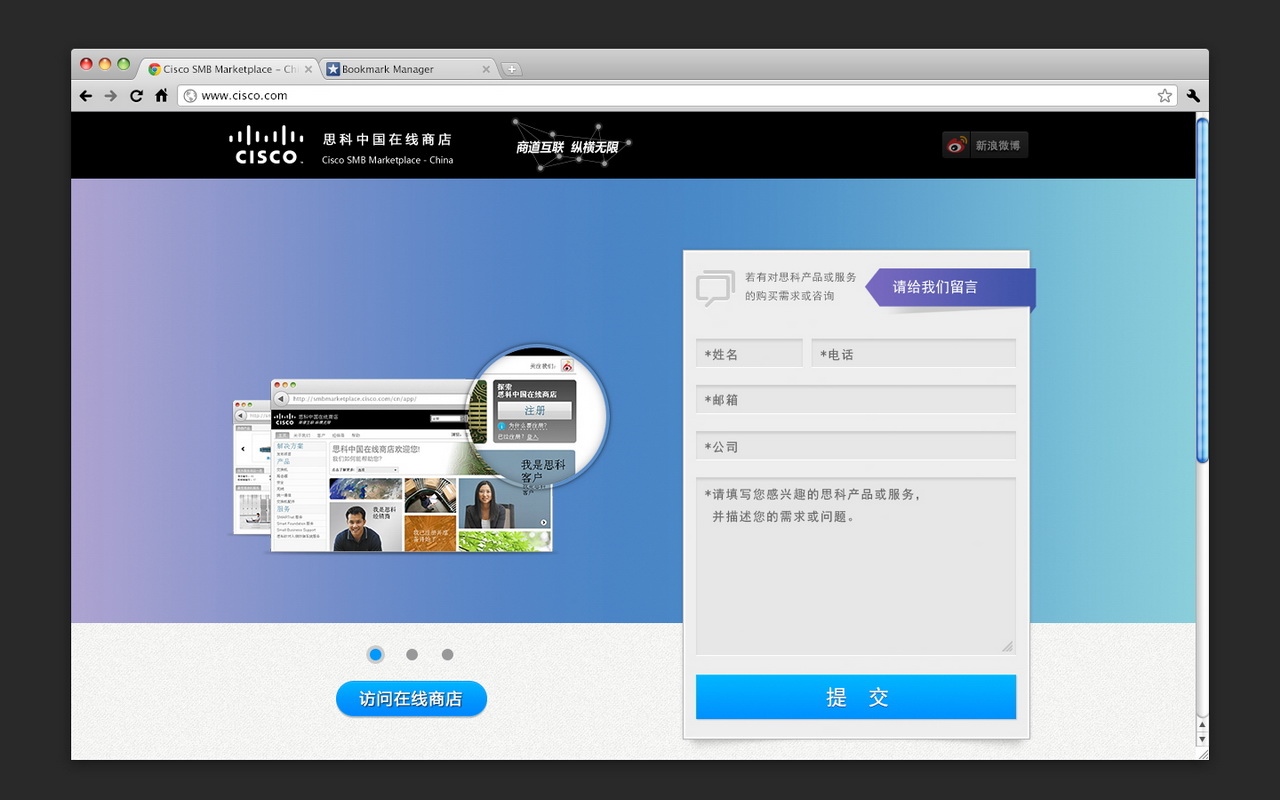
Task: Open the home page icon
Action: point(161,96)
